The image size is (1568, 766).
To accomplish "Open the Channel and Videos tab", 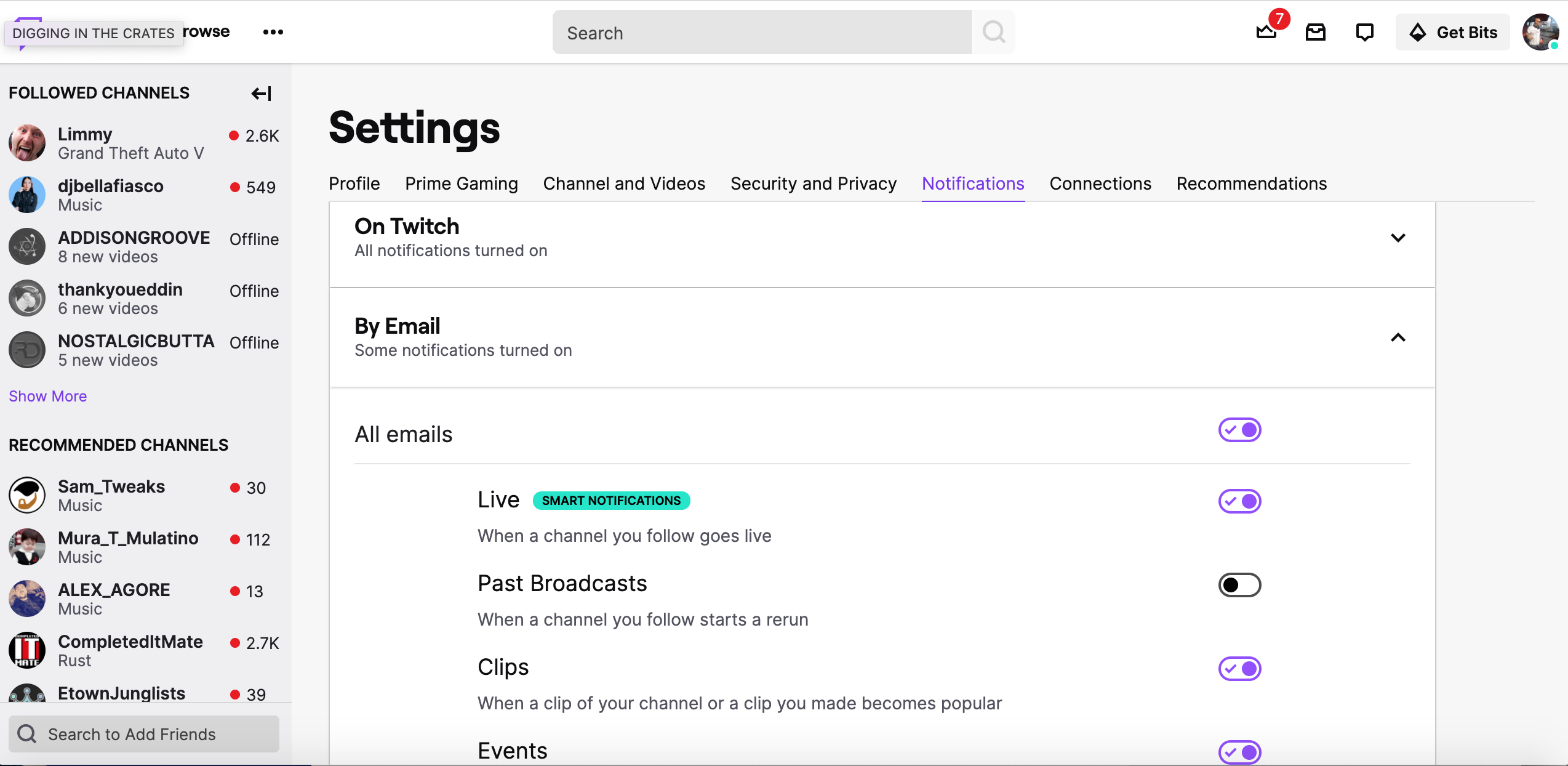I will point(624,183).
